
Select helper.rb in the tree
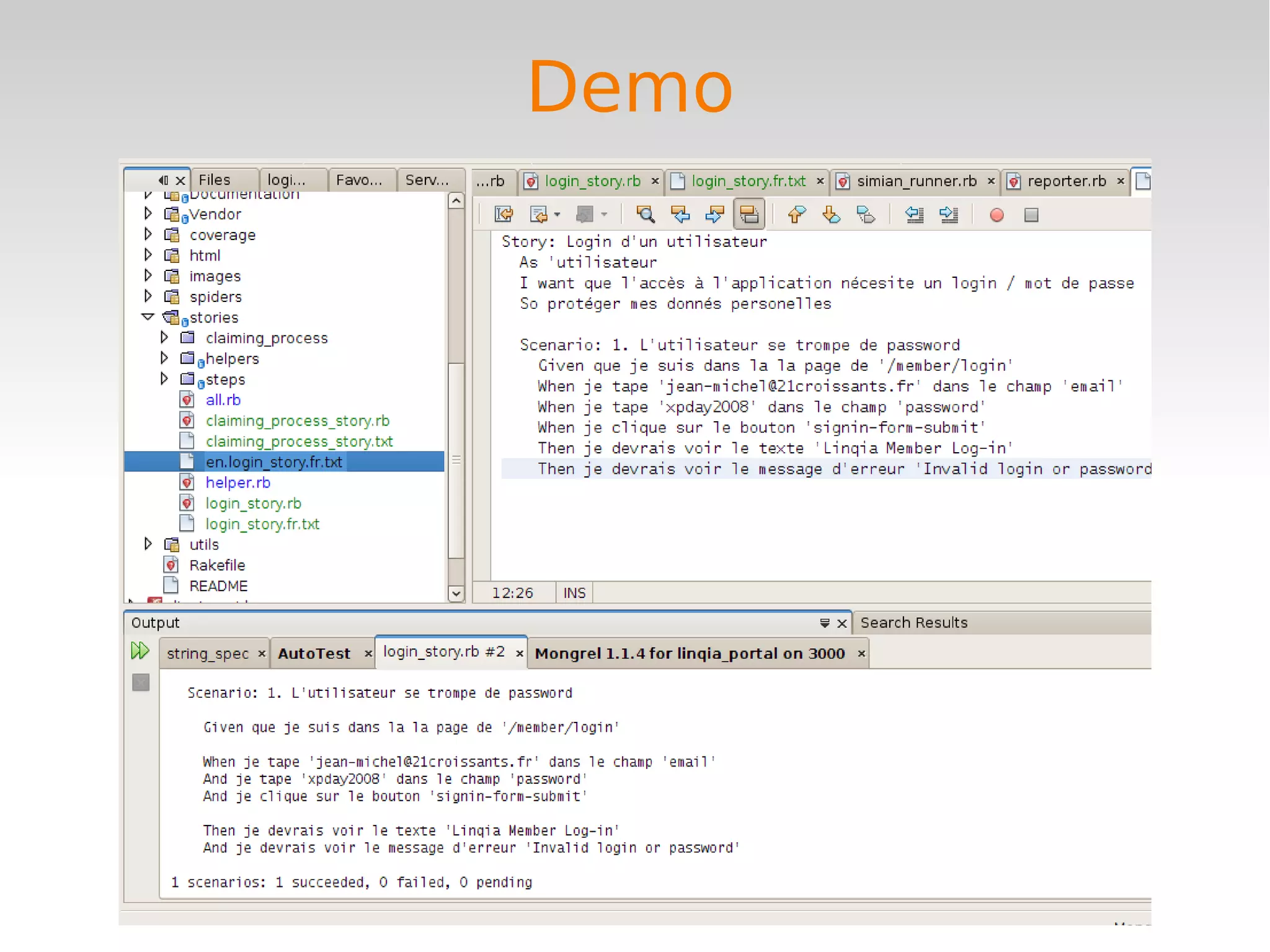coord(238,483)
